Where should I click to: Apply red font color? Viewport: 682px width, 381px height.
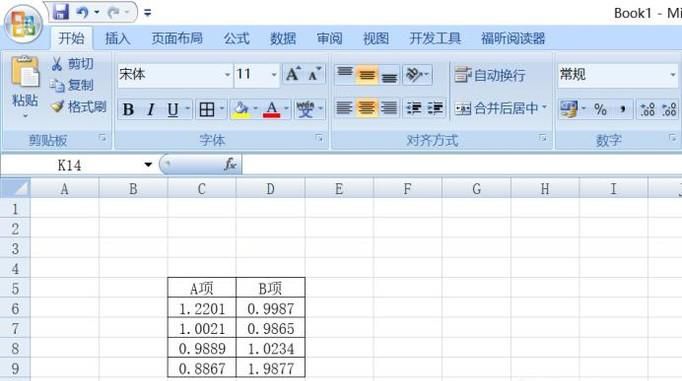pyautogui.click(x=271, y=110)
